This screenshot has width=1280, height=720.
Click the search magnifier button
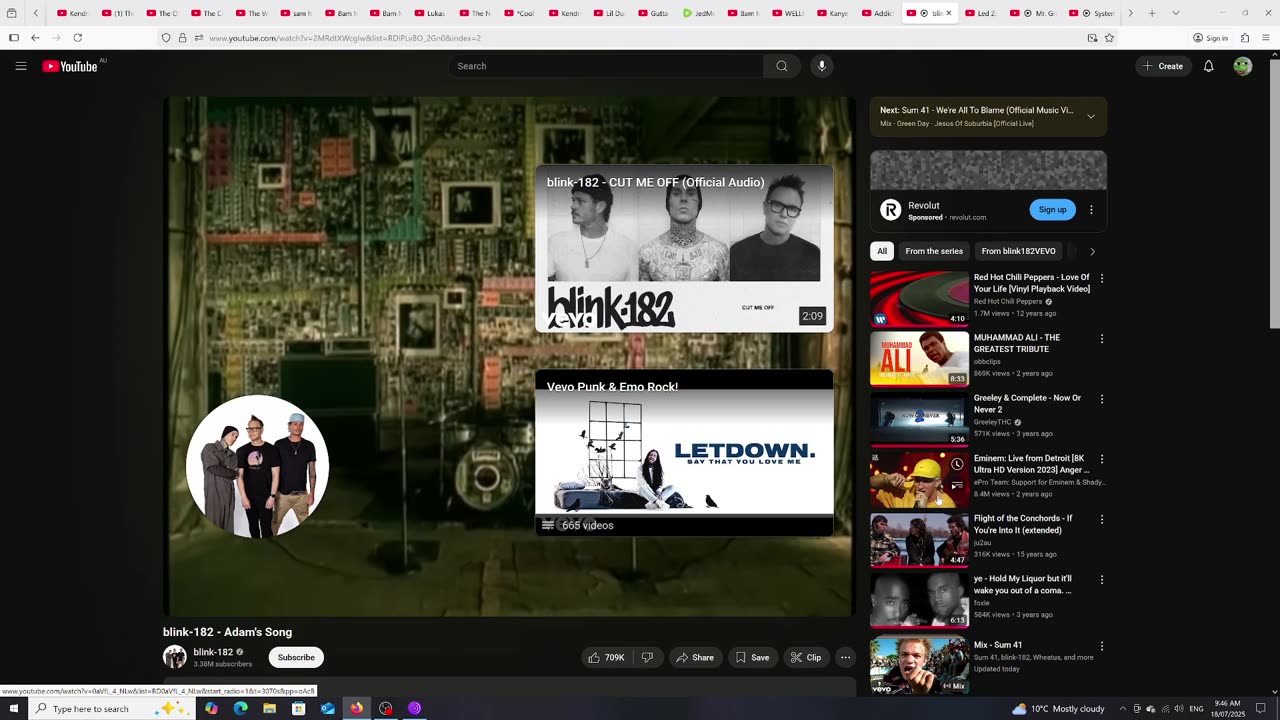click(x=782, y=66)
